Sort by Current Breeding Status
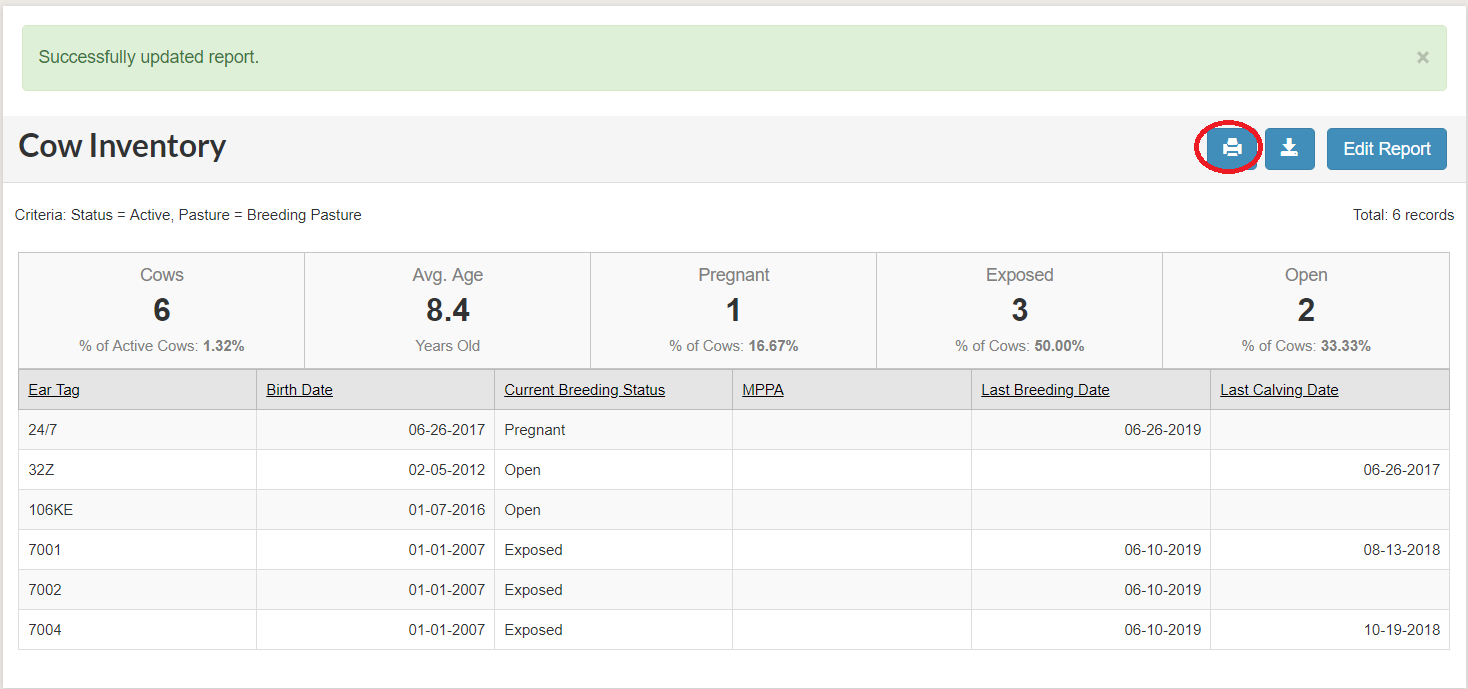1468x689 pixels. 584,389
